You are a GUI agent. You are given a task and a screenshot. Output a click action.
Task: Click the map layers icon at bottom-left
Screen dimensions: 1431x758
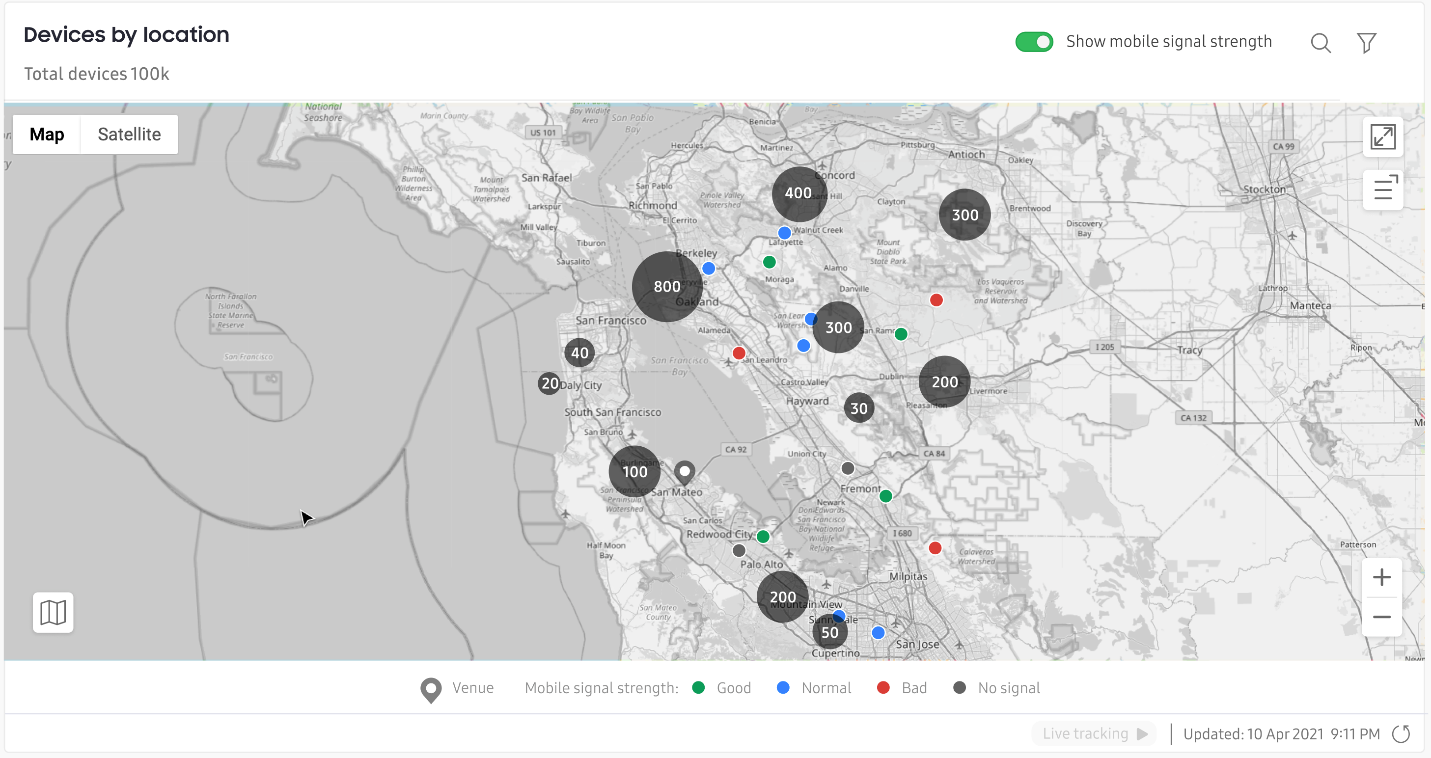coord(53,612)
